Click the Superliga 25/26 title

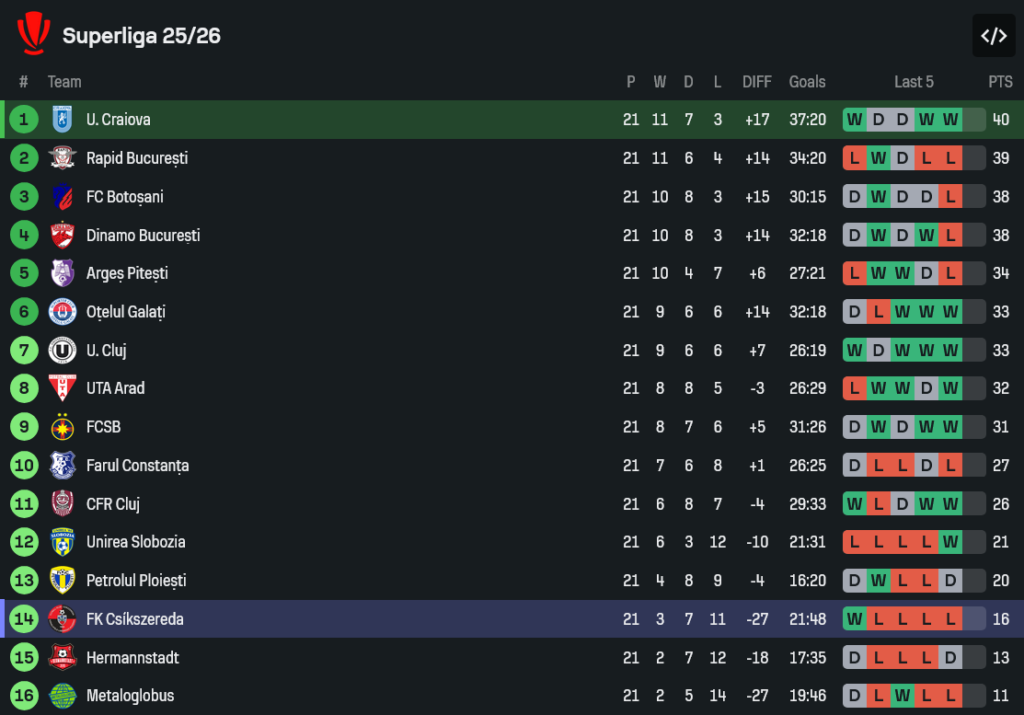pos(141,36)
